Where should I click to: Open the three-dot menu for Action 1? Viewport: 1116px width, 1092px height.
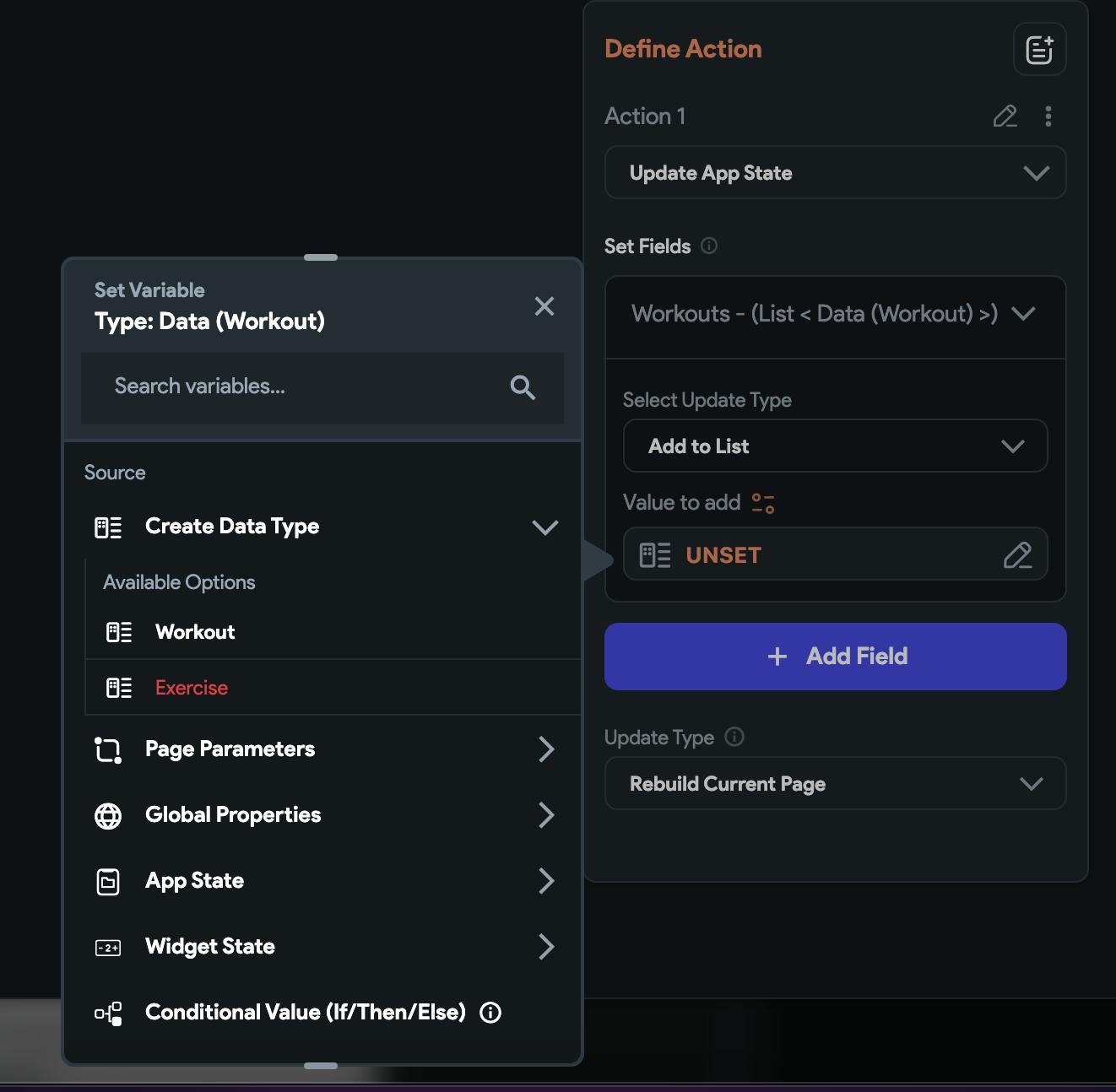click(1048, 116)
